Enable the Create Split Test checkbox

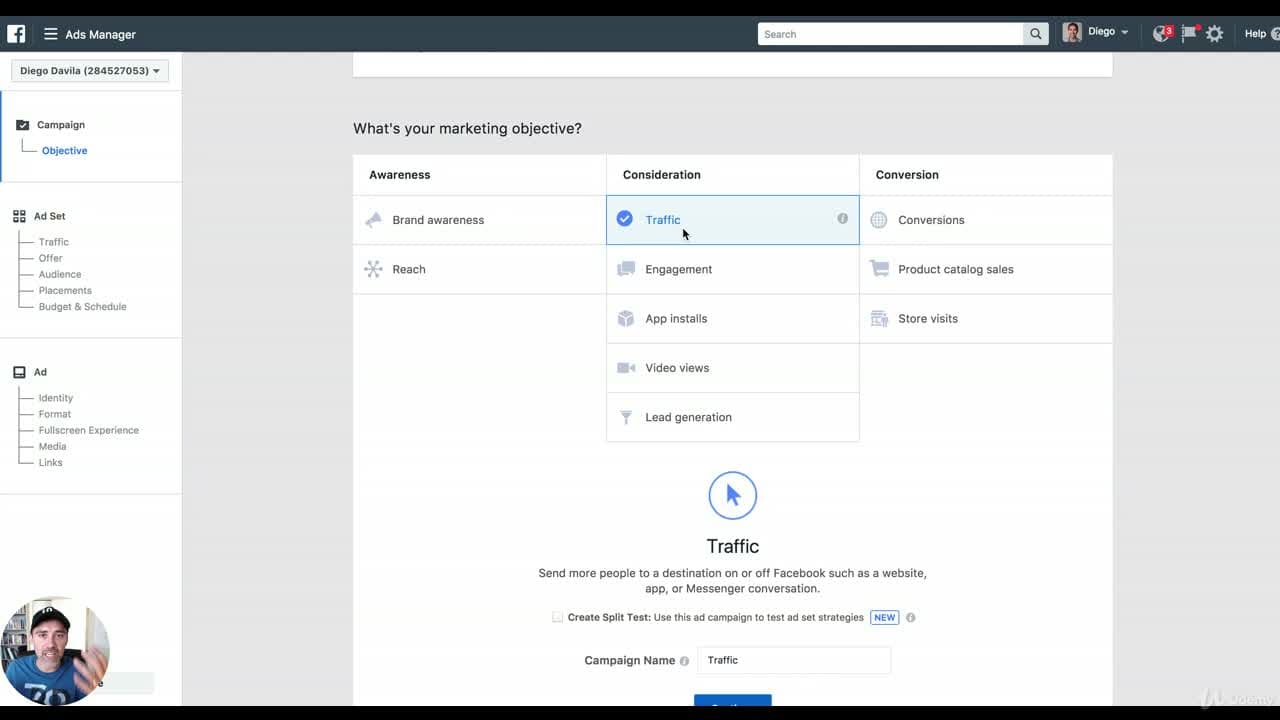coord(557,617)
